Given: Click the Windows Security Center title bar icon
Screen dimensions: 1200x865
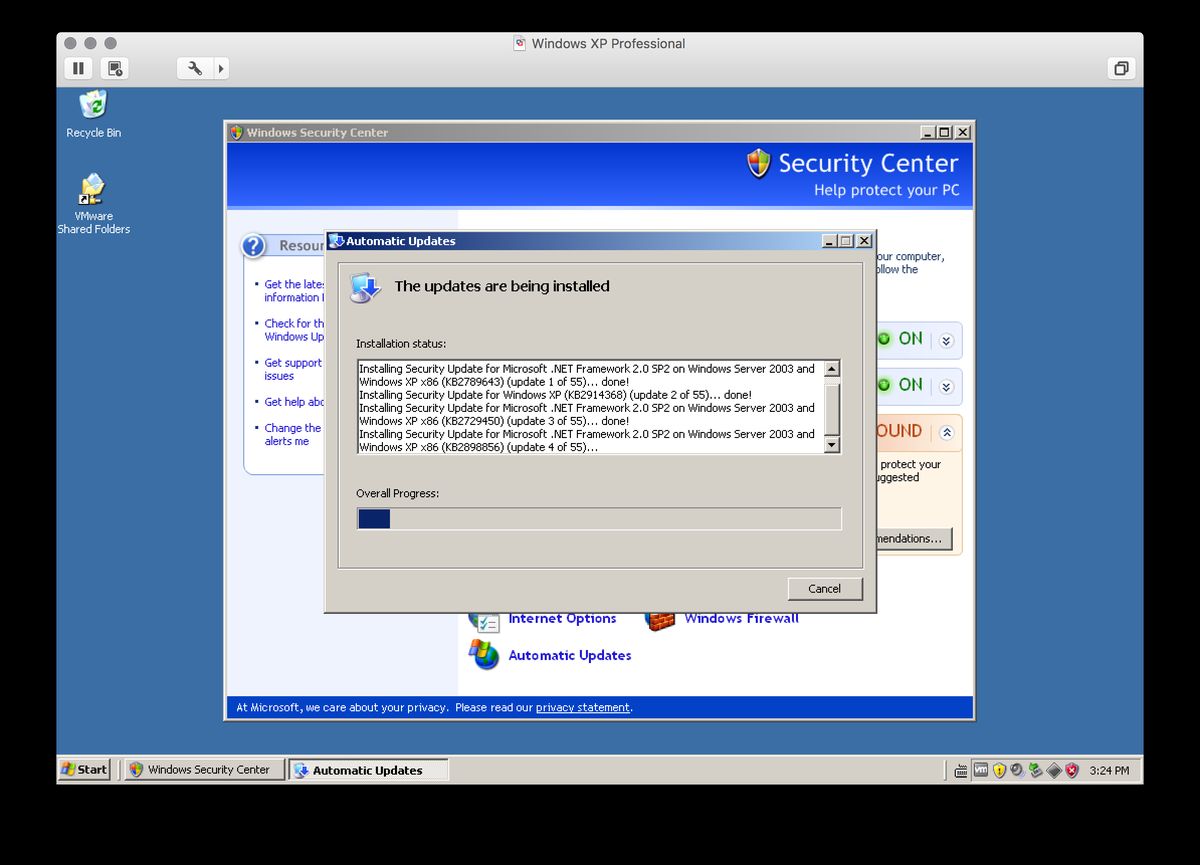Looking at the screenshot, I should (236, 132).
